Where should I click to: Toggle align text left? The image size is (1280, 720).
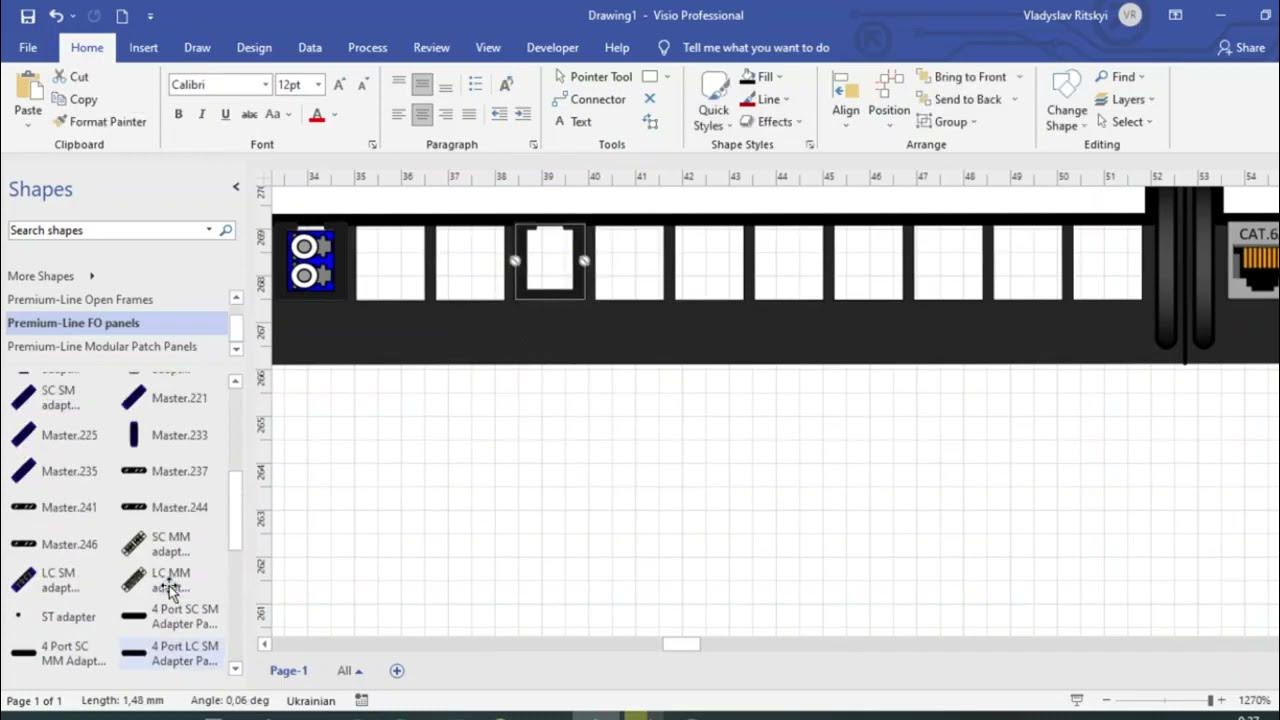coord(399,114)
